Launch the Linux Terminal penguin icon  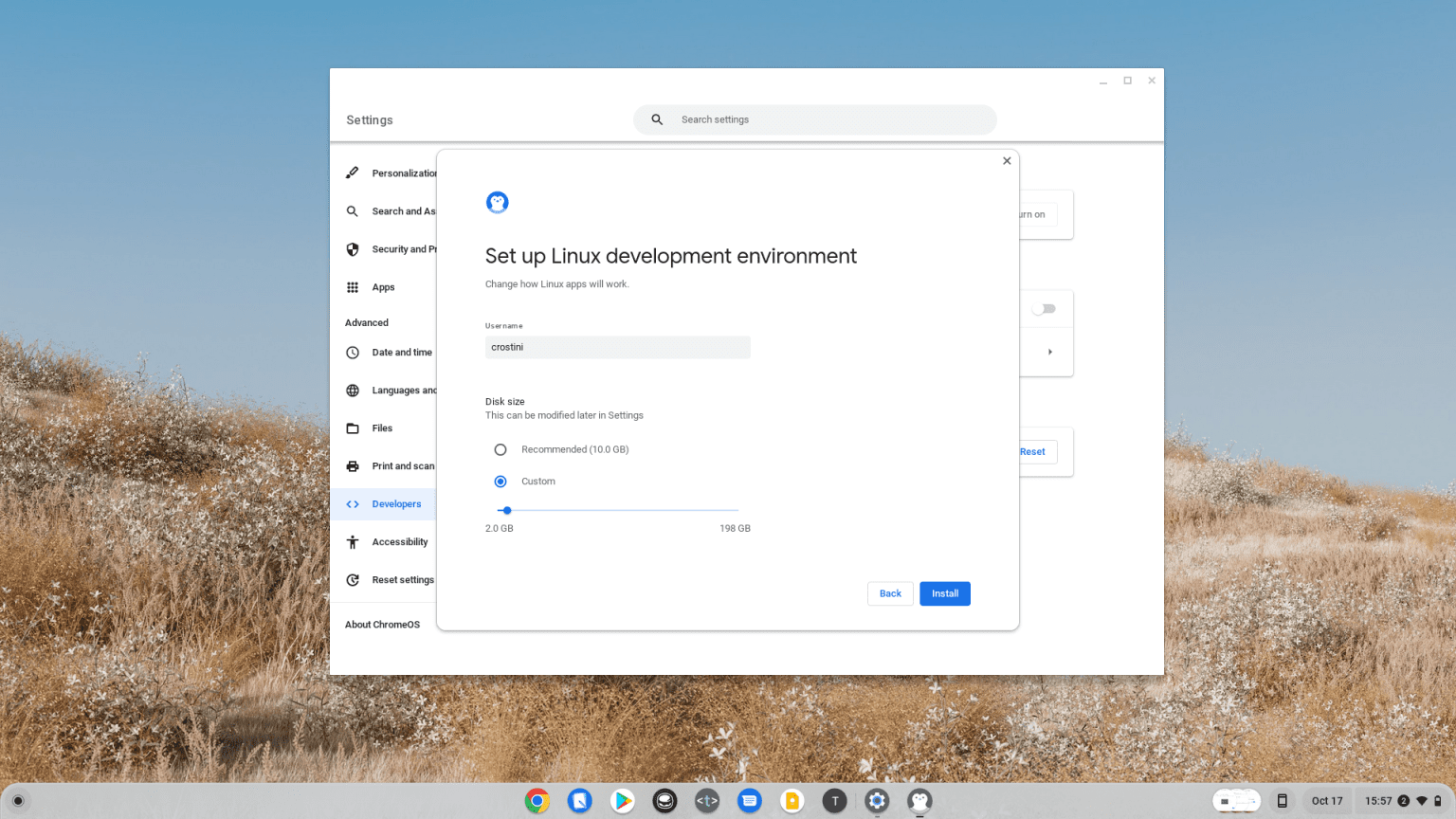click(919, 801)
